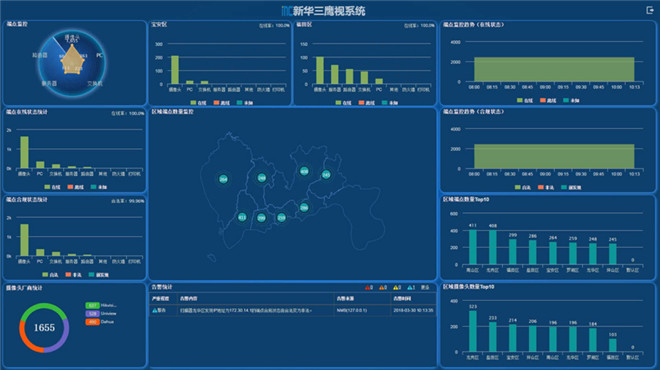Click the yellow minor alarm triangle counter

point(397,287)
